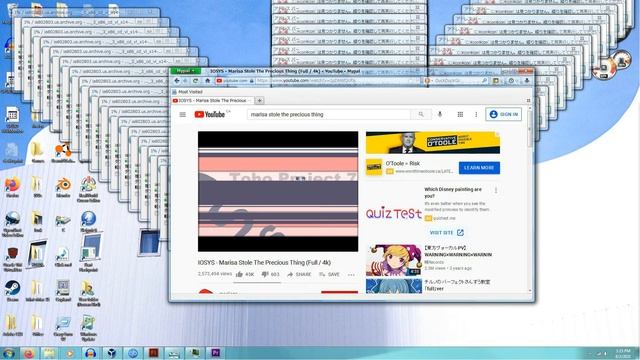Viewport: 640px width, 360px height.
Task: Open the Windows Start button
Action: click(x=8, y=353)
